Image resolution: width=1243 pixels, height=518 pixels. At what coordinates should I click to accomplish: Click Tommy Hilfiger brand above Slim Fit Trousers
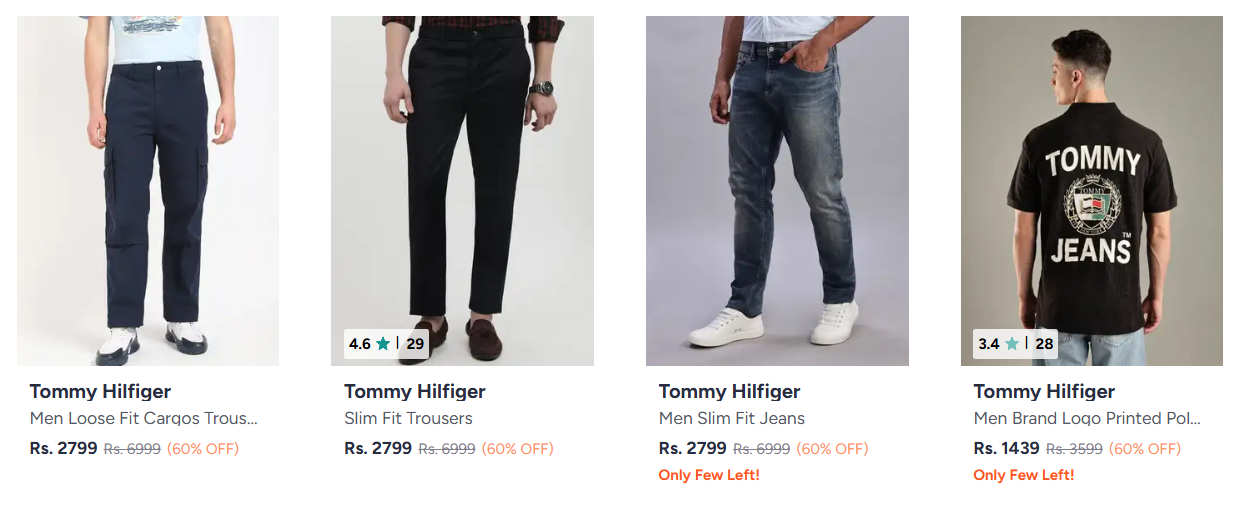coord(415,391)
